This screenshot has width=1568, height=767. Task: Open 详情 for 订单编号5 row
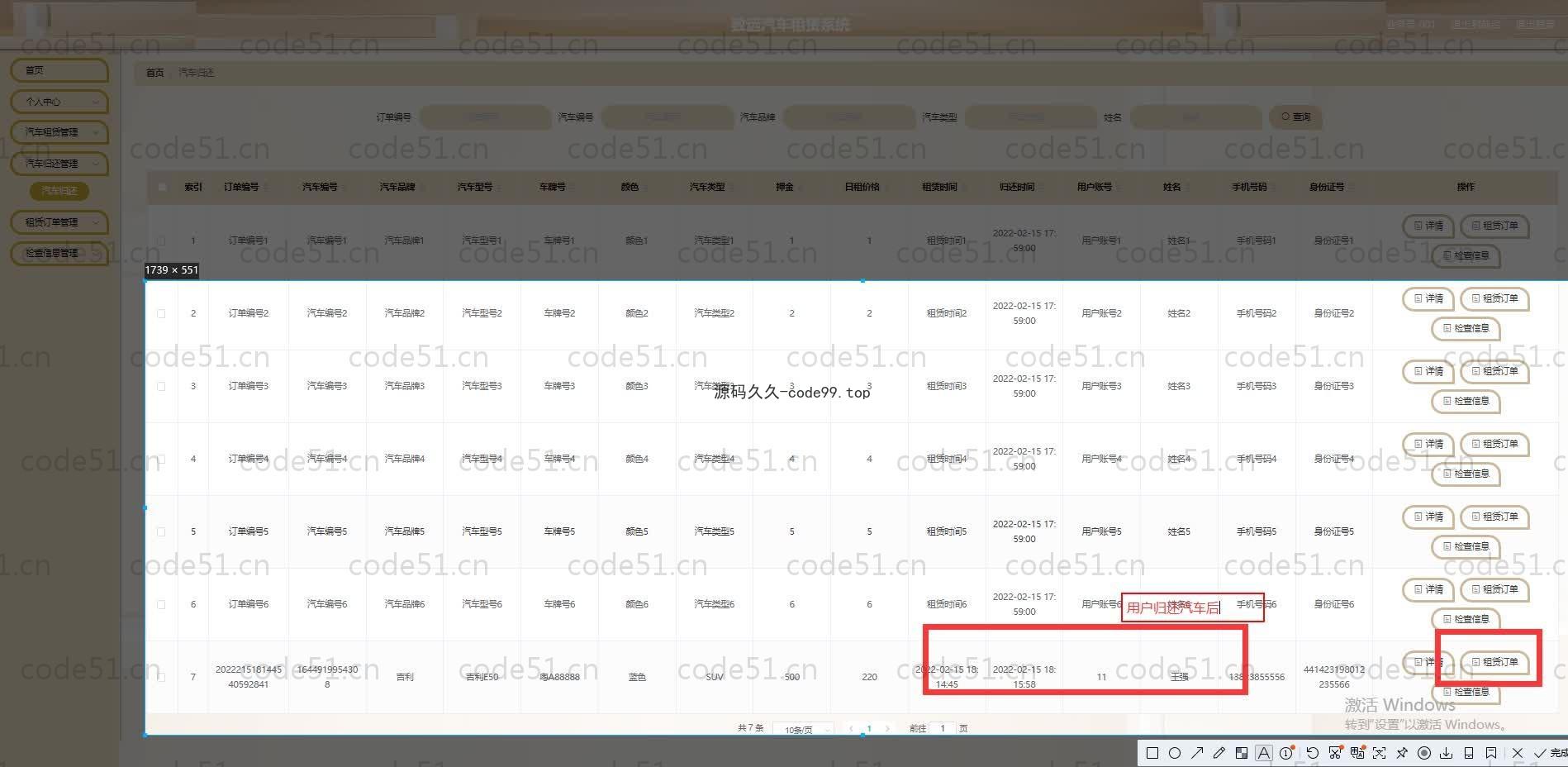(x=1428, y=517)
